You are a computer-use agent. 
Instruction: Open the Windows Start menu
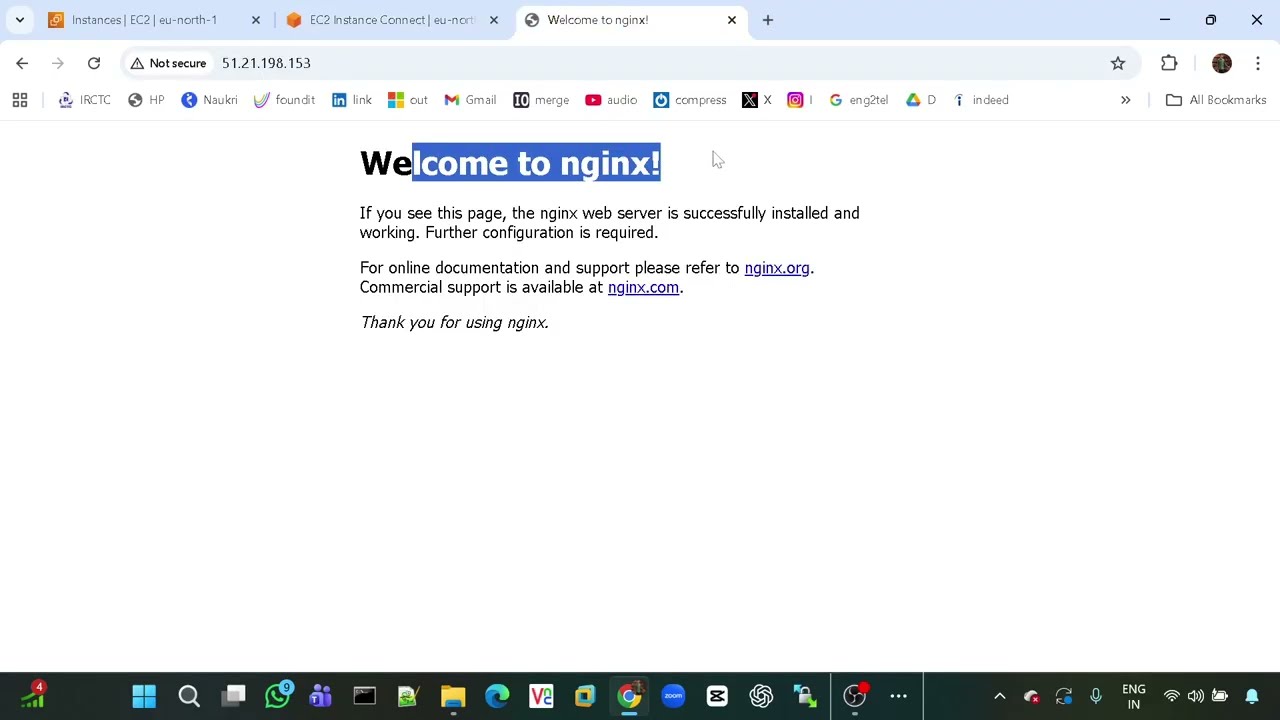(144, 696)
